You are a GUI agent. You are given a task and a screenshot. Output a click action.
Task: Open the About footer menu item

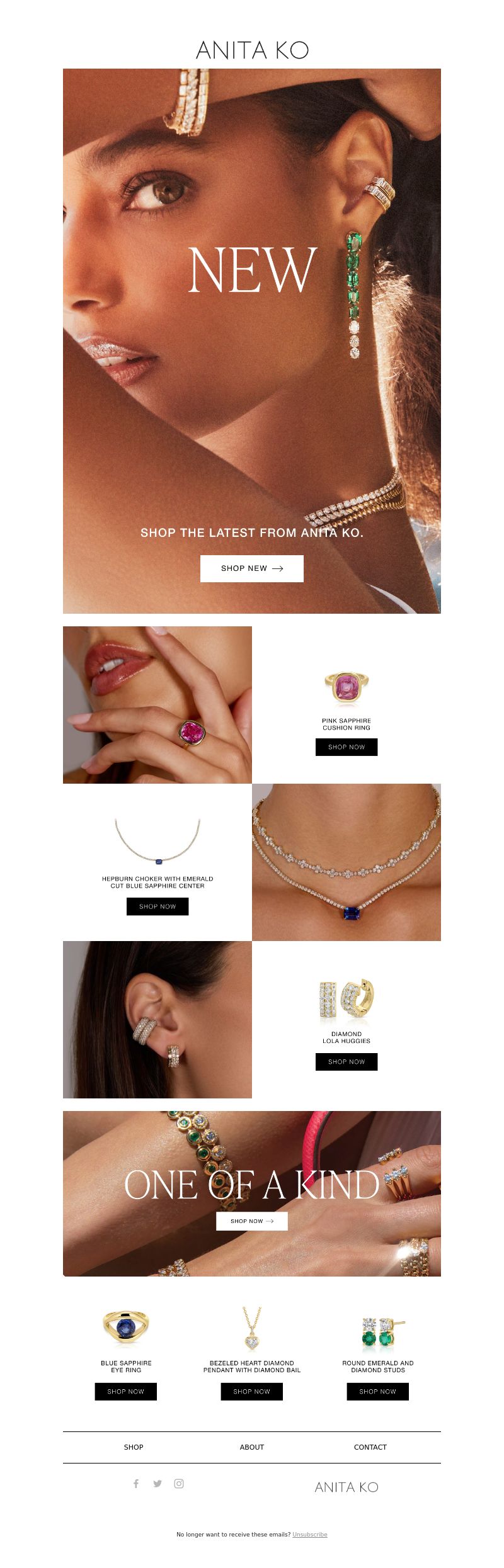pos(252,1447)
